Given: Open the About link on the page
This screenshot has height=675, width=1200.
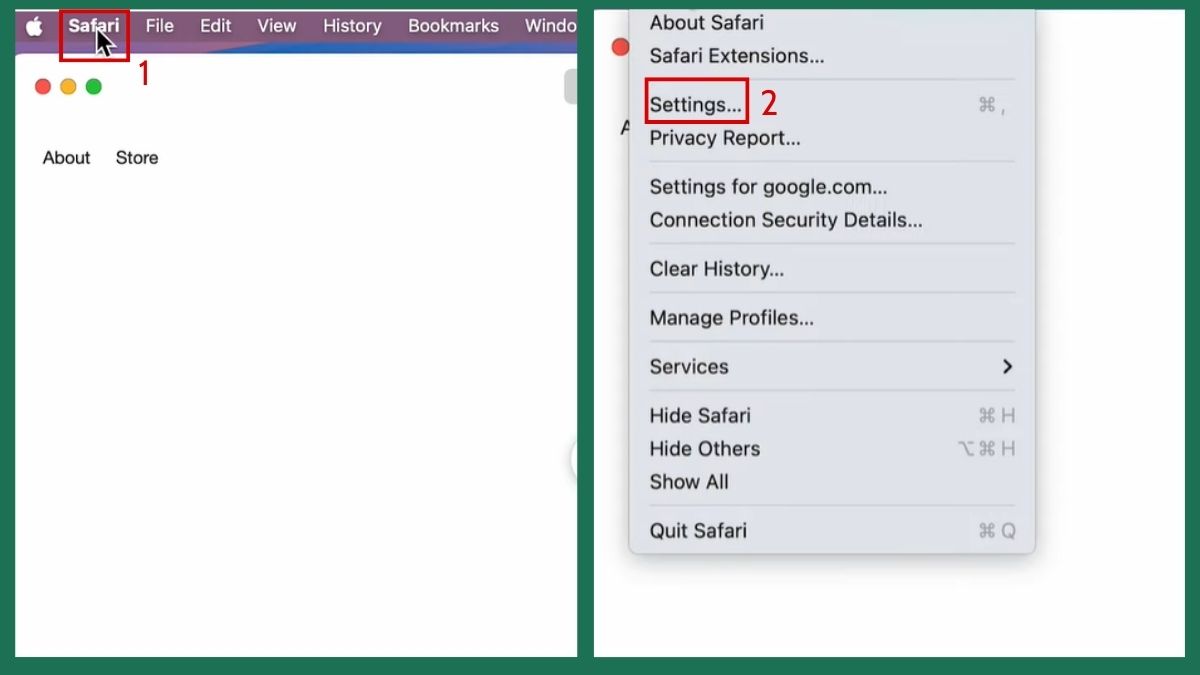Looking at the screenshot, I should [66, 158].
